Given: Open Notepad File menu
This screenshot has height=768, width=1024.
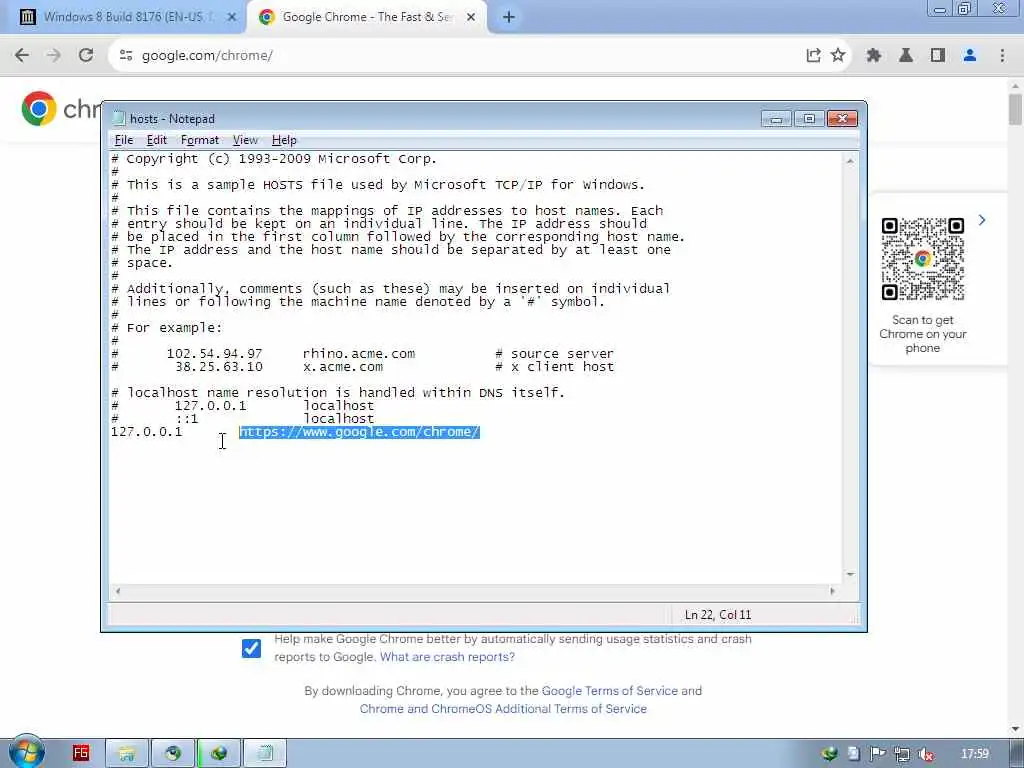Looking at the screenshot, I should click(123, 140).
